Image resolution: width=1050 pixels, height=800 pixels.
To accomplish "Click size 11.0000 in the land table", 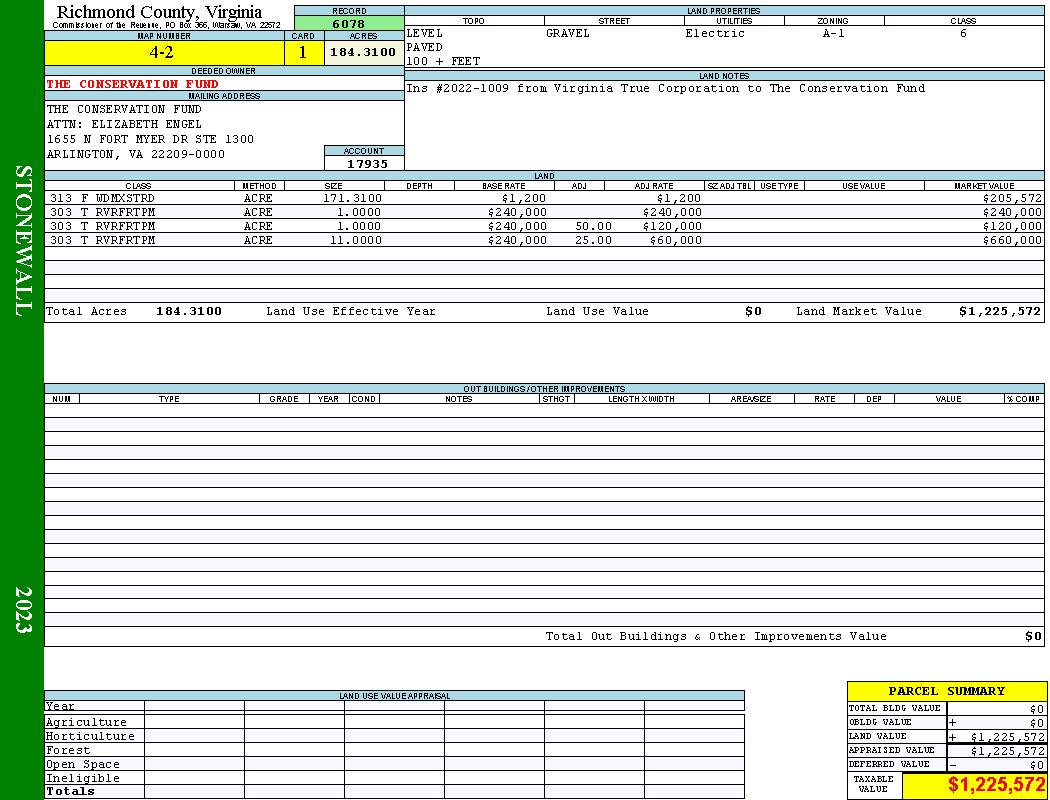I will tap(356, 240).
